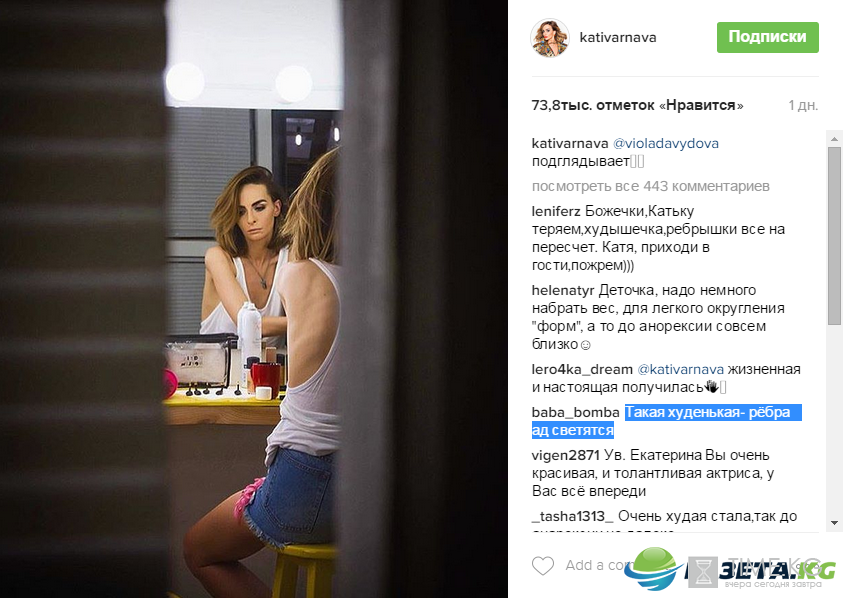Image resolution: width=843 pixels, height=598 pixels.
Task: Open _tasha1313_ commenter profile
Action: pyautogui.click(x=572, y=516)
